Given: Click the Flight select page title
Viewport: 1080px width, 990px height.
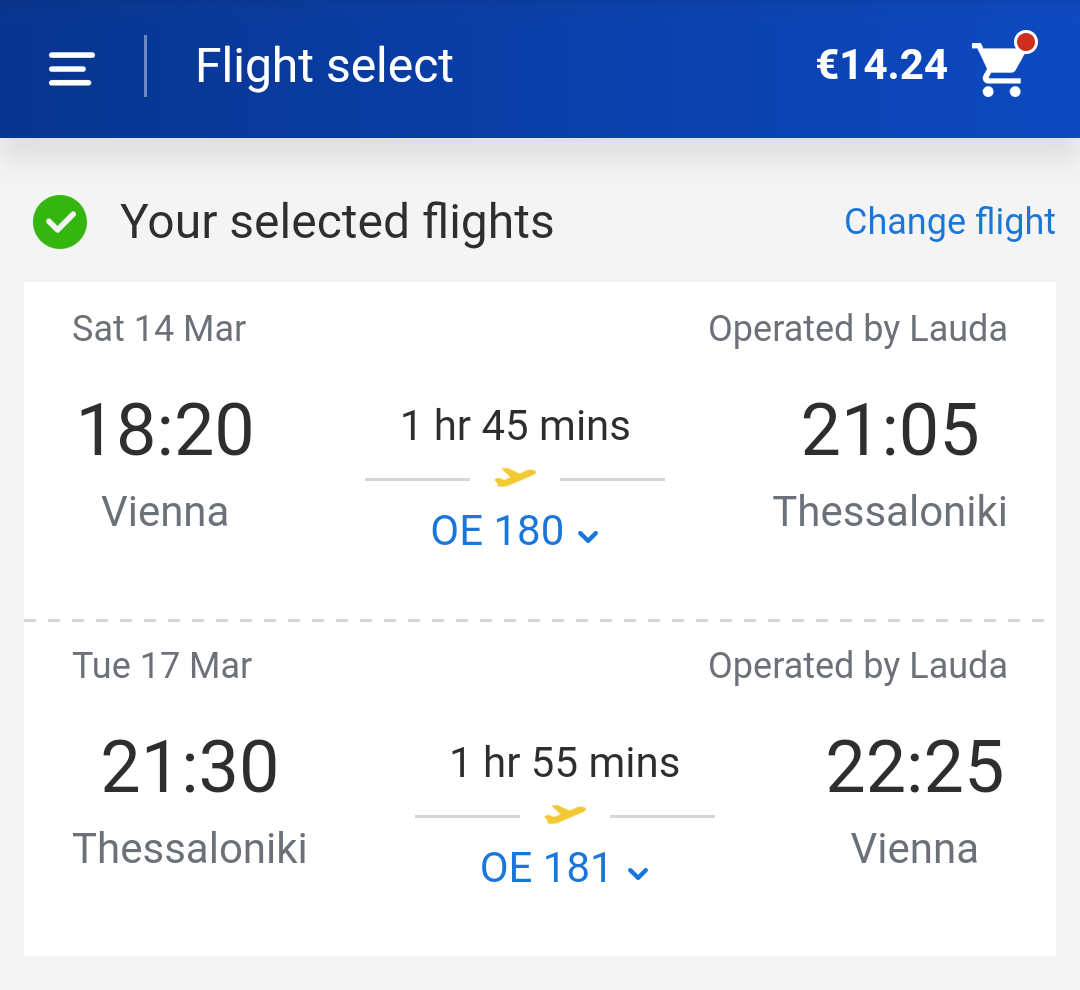Looking at the screenshot, I should pos(324,66).
